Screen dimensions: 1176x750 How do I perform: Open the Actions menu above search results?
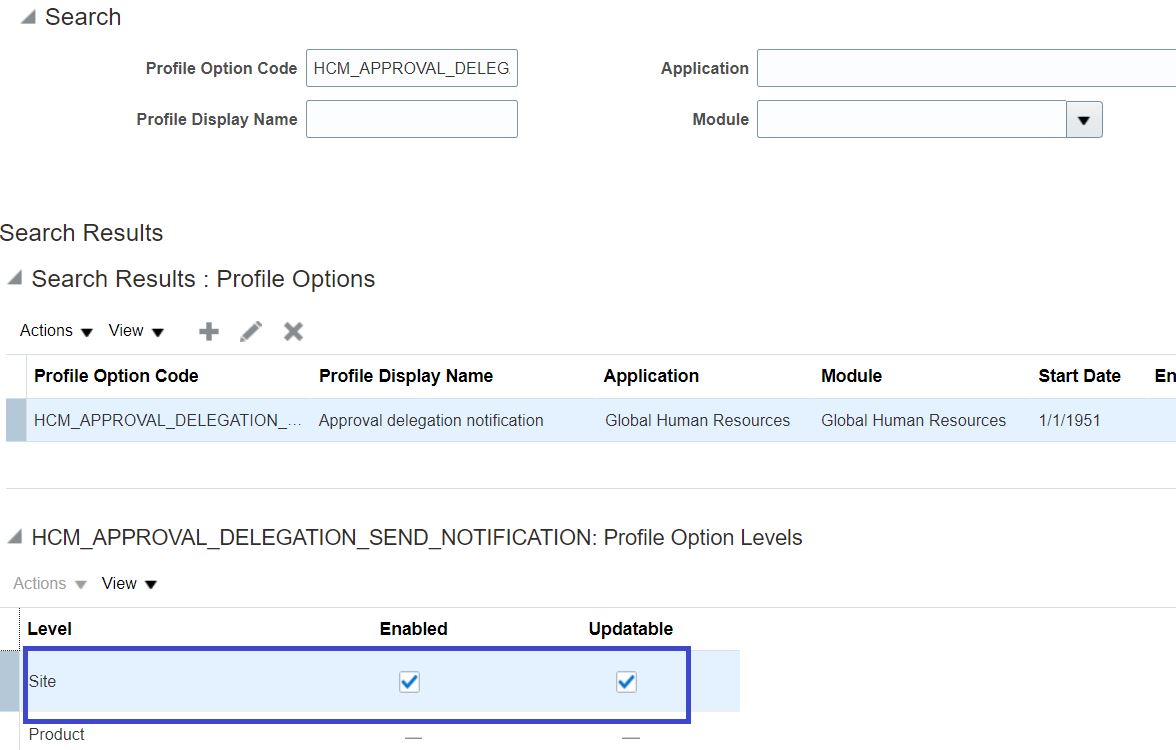[46, 331]
